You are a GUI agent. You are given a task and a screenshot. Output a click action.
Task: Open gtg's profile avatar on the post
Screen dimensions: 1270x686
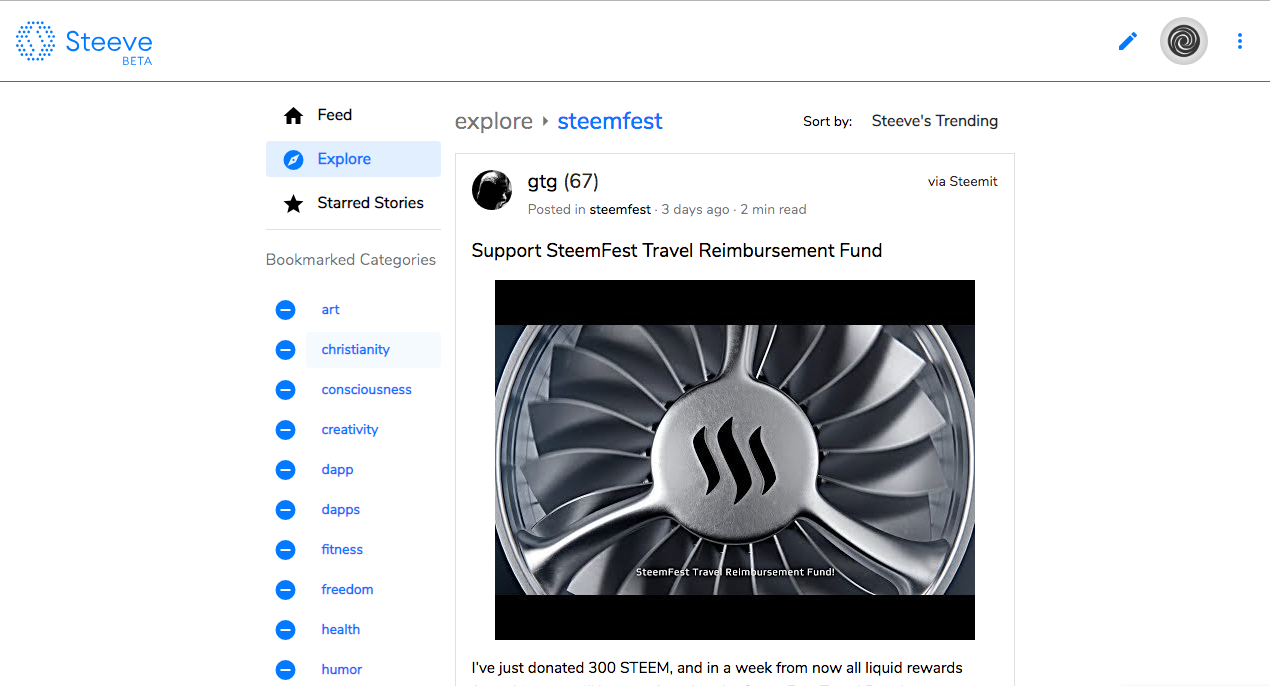pos(491,190)
